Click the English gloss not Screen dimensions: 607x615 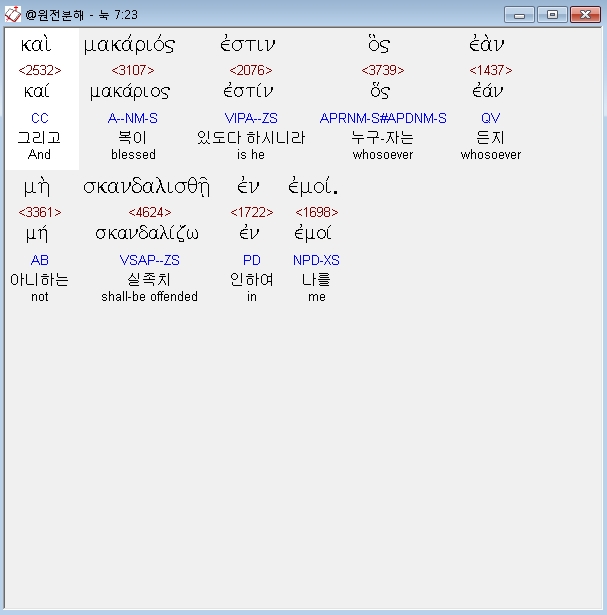coord(40,297)
